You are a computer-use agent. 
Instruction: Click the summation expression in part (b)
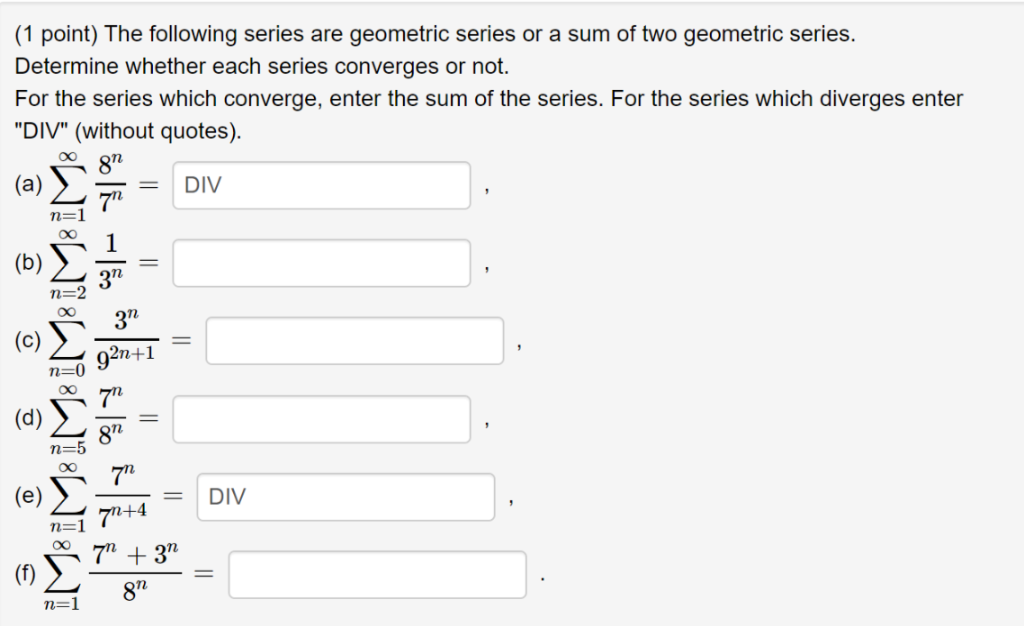[90, 262]
